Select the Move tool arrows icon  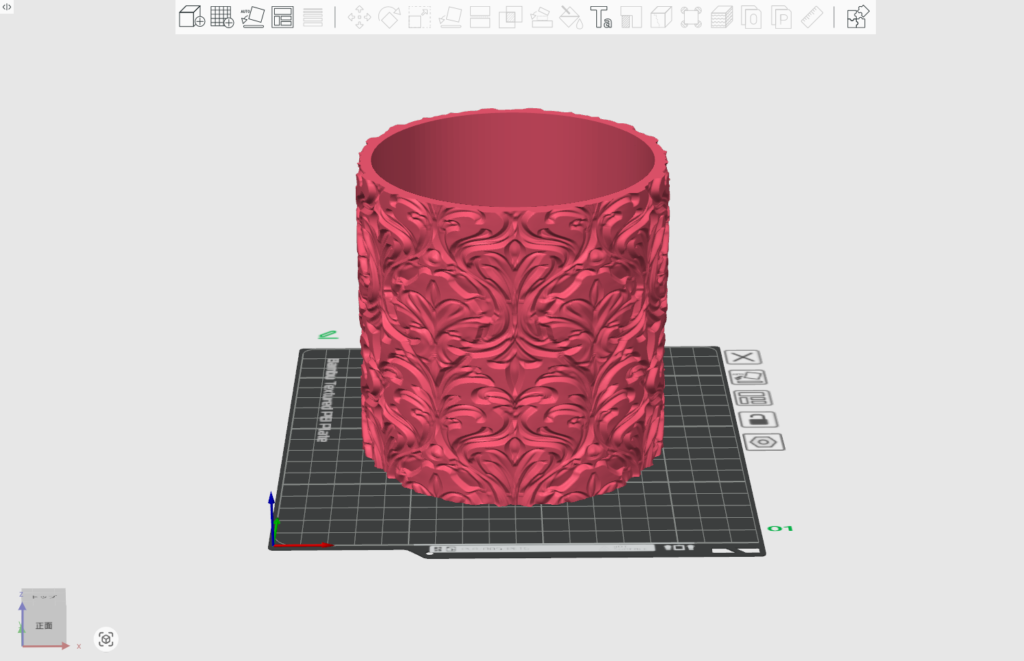coord(358,17)
